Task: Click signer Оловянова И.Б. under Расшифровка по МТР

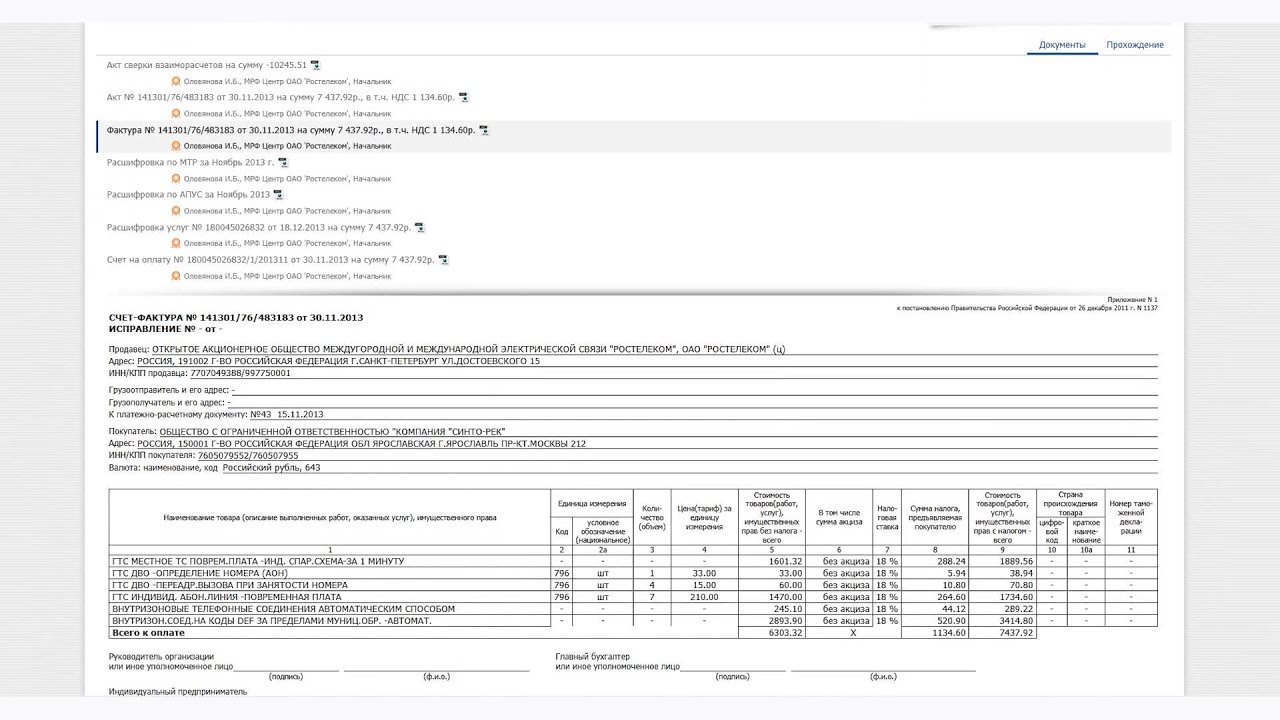Action: pos(288,178)
